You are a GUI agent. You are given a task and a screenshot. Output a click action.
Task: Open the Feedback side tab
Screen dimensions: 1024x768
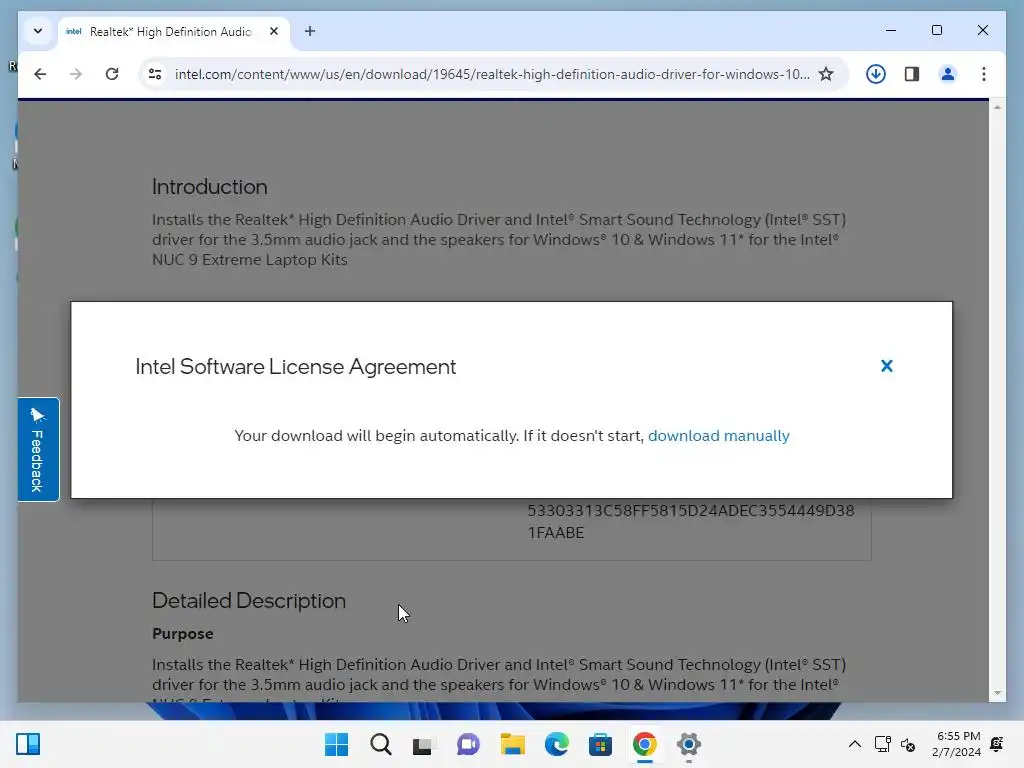click(38, 449)
